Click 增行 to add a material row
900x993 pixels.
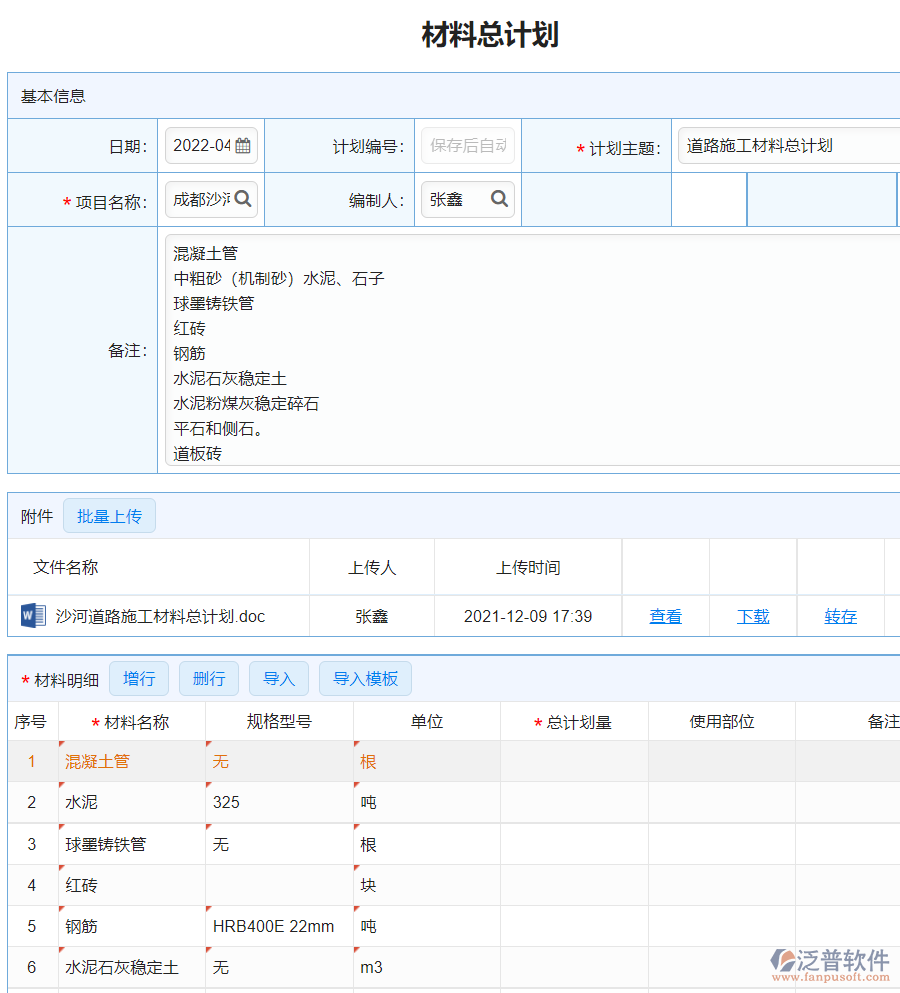pos(139,678)
